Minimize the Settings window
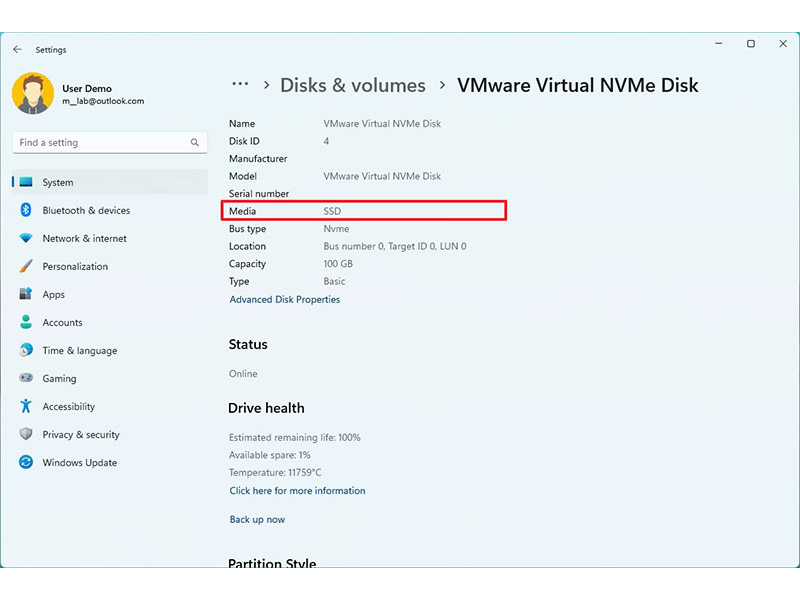The image size is (800, 600). click(x=718, y=44)
